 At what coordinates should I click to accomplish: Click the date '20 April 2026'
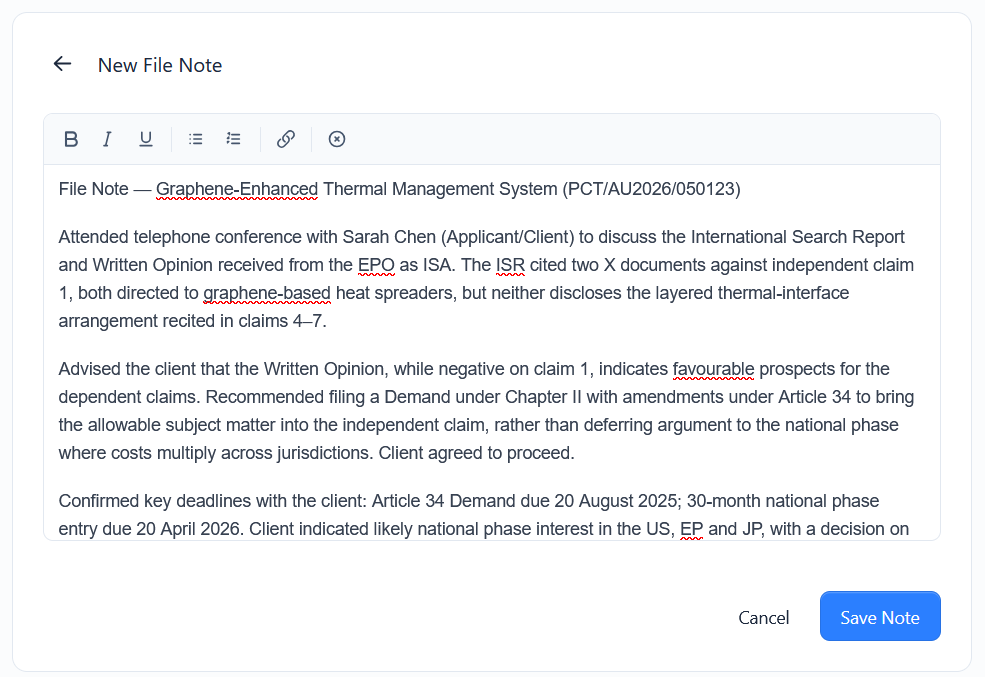tap(188, 529)
